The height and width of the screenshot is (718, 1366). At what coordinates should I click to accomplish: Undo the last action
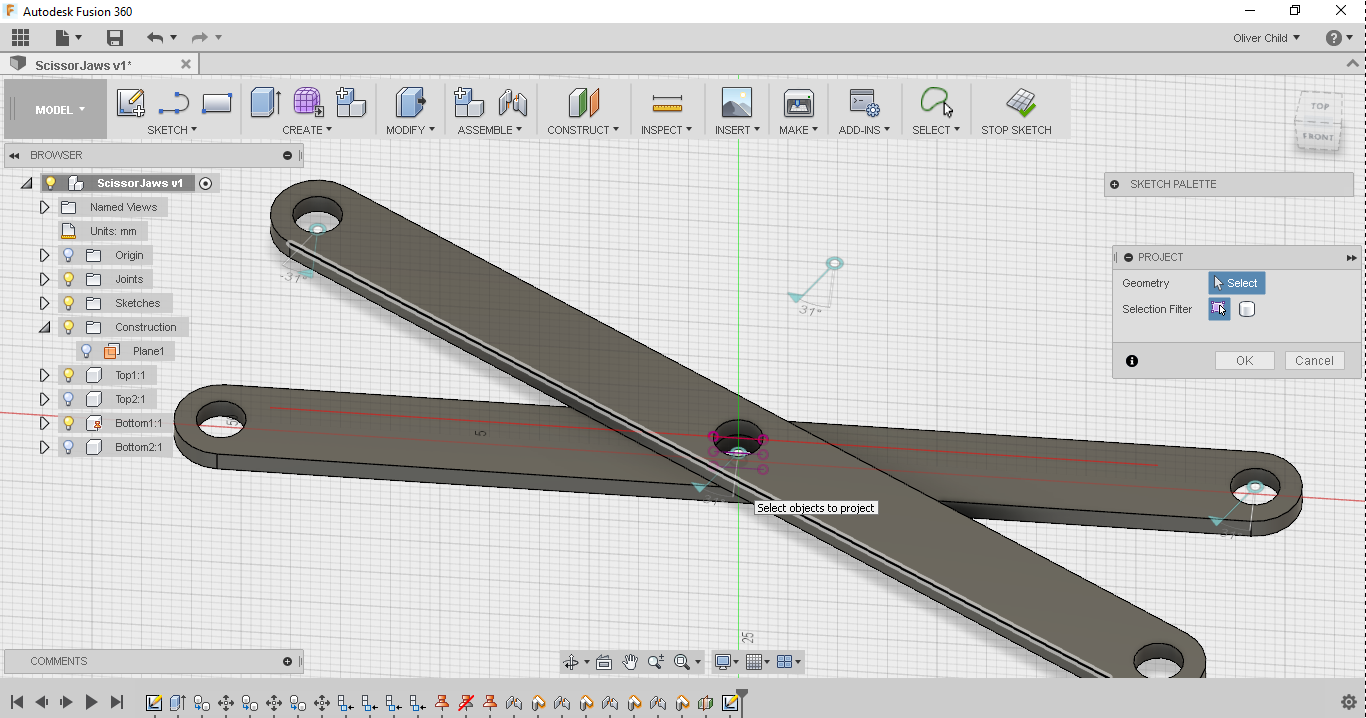154,38
